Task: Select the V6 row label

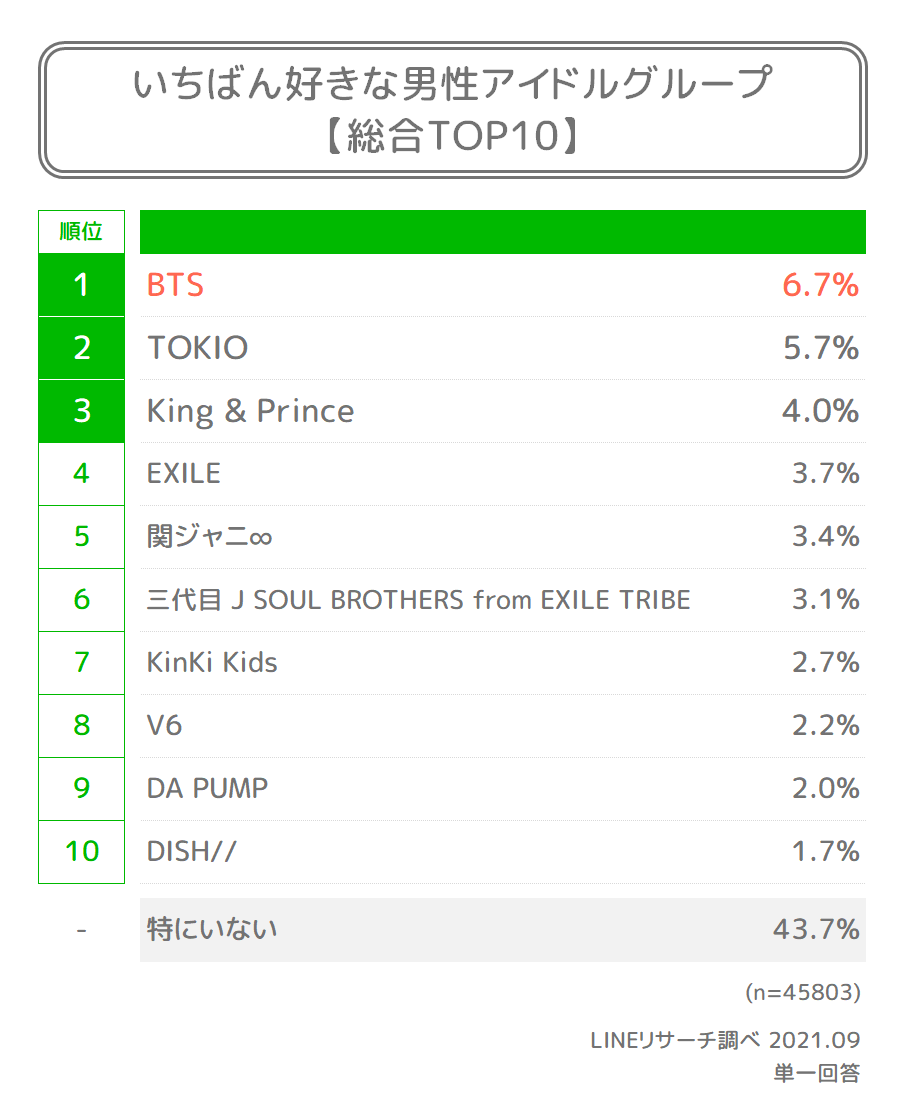Action: tap(165, 725)
